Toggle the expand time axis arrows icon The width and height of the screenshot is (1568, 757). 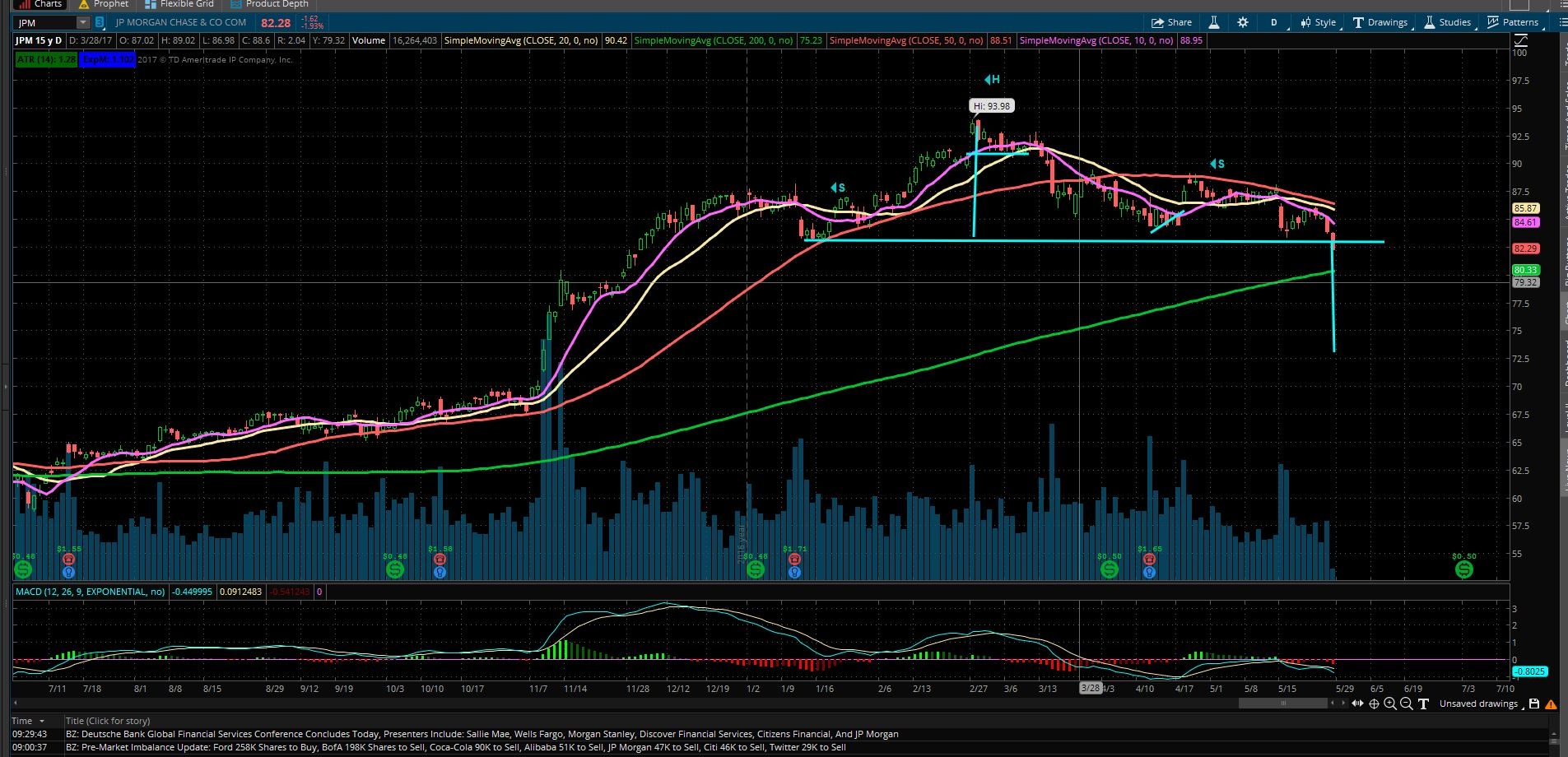pos(1357,704)
